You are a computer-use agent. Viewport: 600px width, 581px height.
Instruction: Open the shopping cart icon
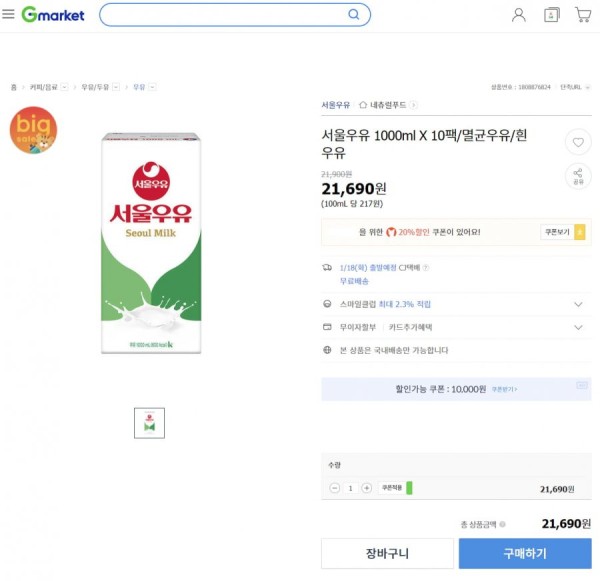point(583,15)
